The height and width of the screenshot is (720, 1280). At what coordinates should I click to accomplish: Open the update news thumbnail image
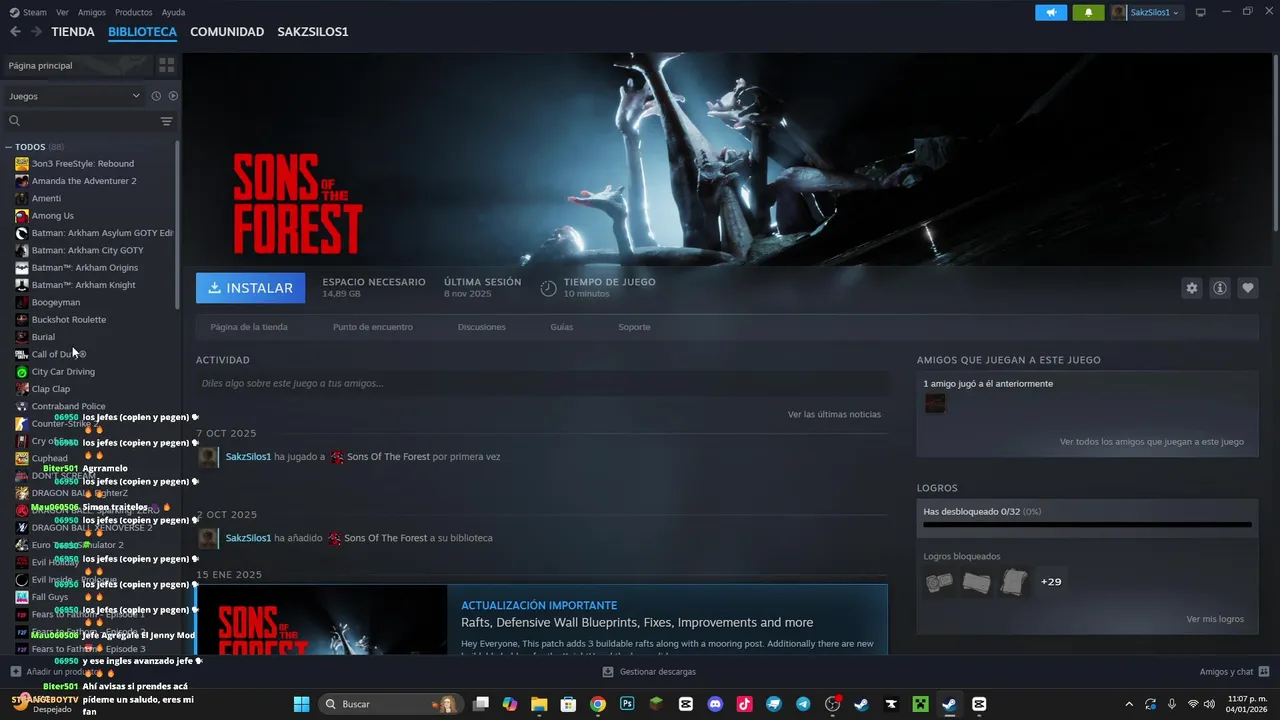tap(323, 620)
